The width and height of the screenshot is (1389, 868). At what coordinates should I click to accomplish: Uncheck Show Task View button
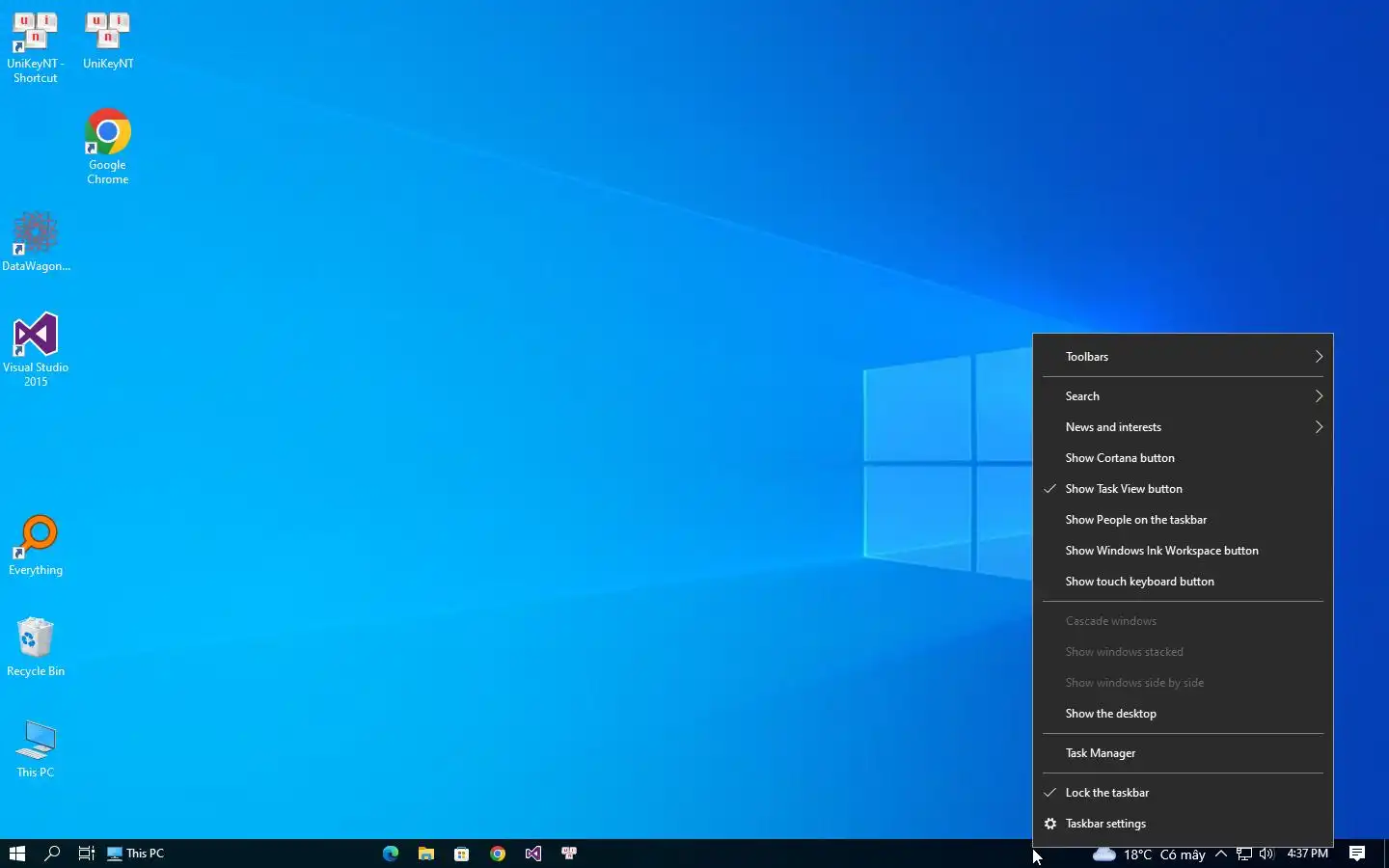(1183, 489)
